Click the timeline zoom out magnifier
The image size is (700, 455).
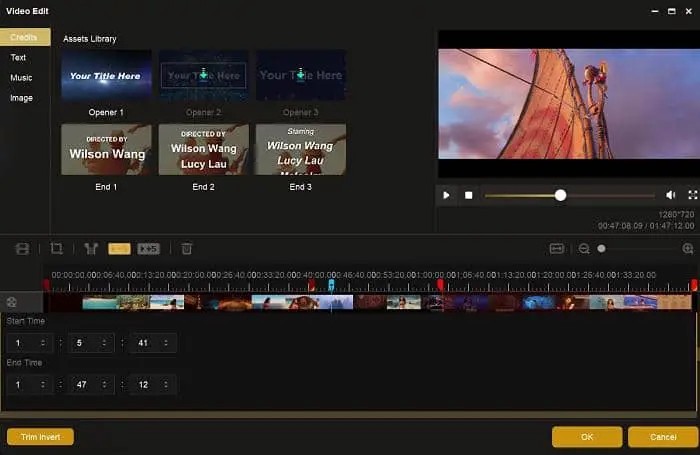(x=584, y=249)
